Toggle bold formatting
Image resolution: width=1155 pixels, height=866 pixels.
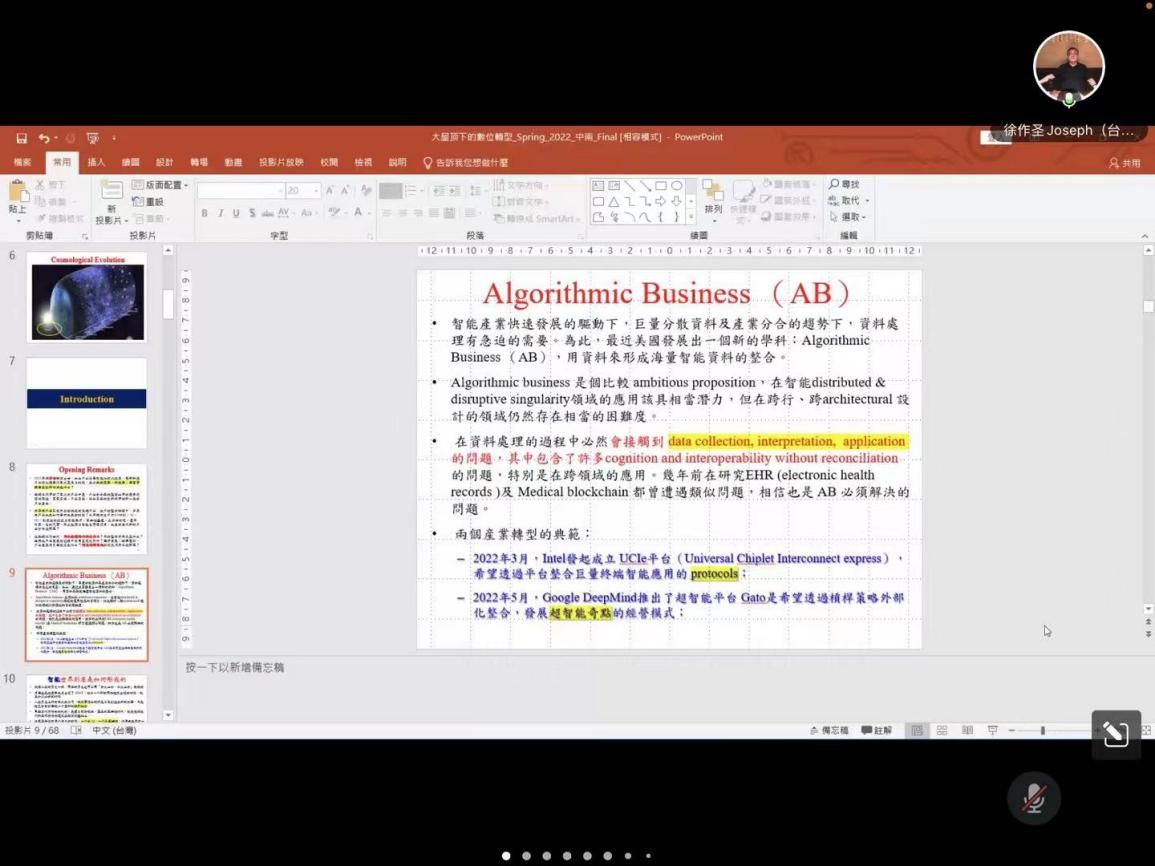(x=204, y=213)
